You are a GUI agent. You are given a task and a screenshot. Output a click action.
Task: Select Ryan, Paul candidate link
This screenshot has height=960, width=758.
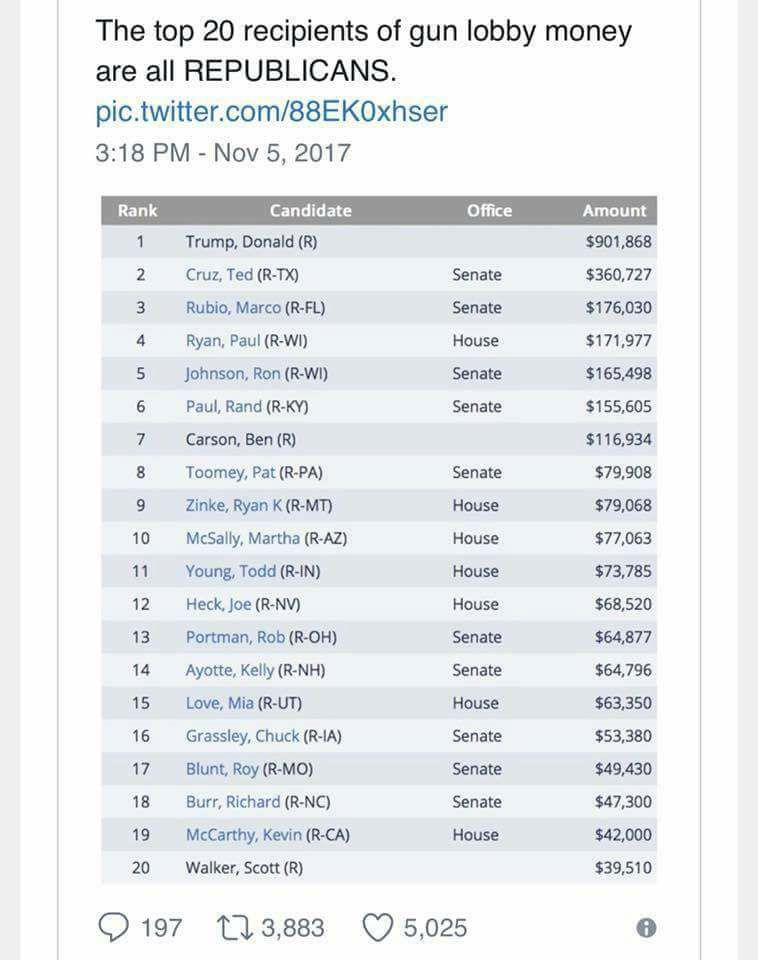[x=222, y=341]
